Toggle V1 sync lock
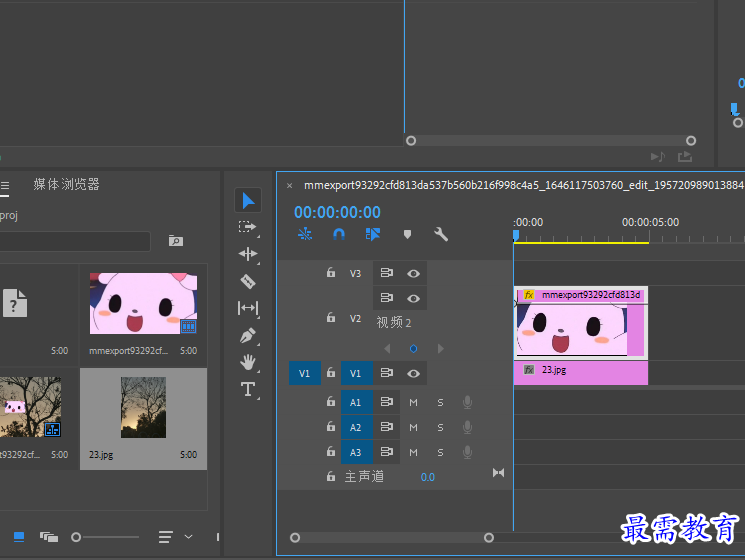 386,373
